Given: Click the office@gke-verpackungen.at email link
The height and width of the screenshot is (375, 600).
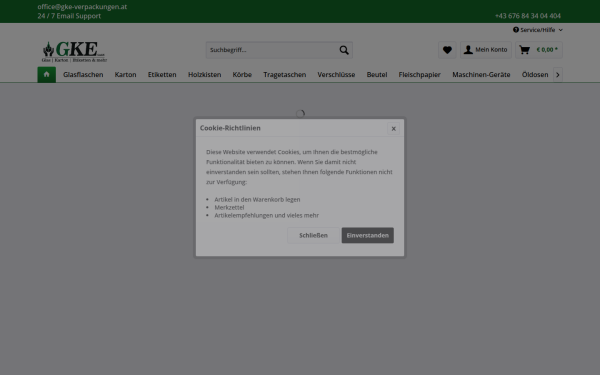Looking at the screenshot, I should 82,7.
